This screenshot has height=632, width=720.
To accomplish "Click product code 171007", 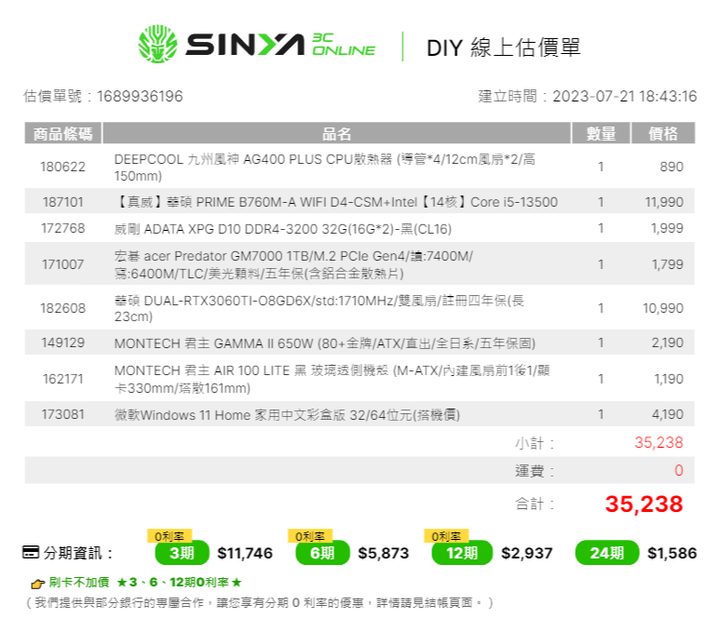I will (63, 264).
